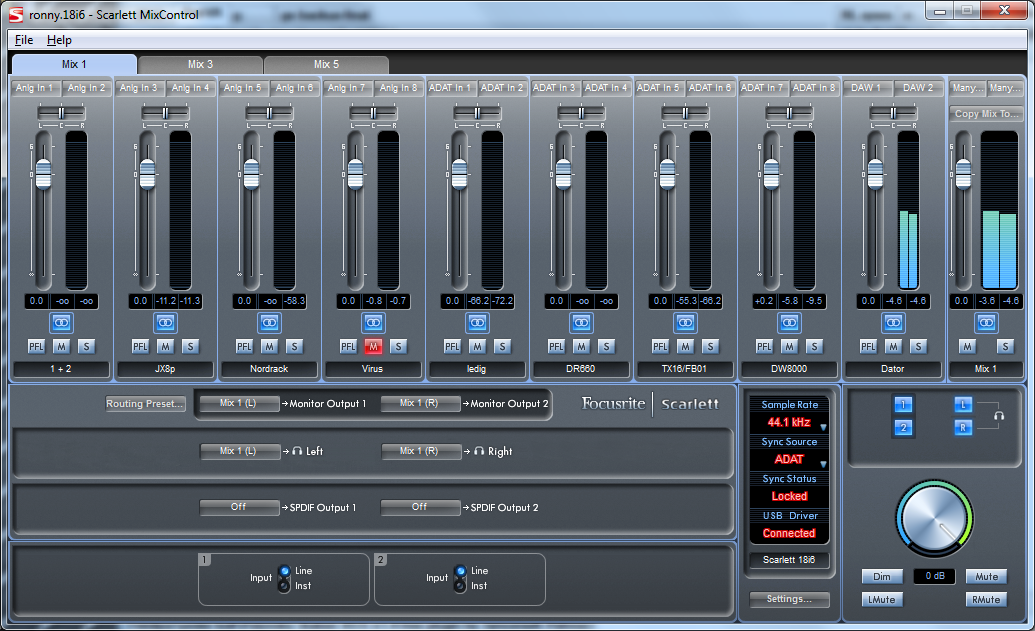This screenshot has height=631, width=1035.
Task: Mute the TX16/FB01 channel
Action: tap(685, 347)
